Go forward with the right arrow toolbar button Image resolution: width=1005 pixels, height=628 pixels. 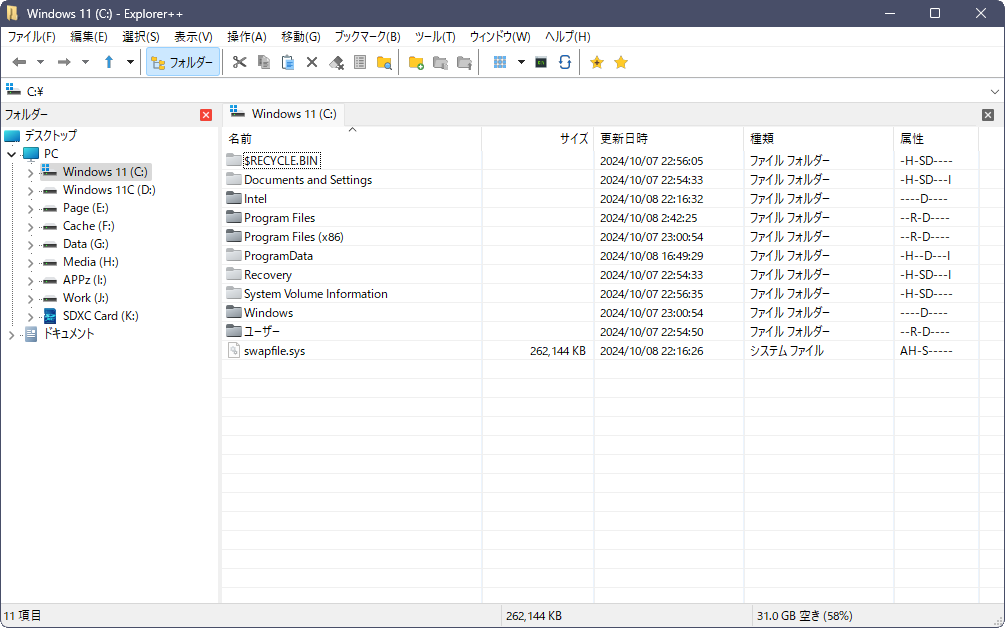coord(64,62)
